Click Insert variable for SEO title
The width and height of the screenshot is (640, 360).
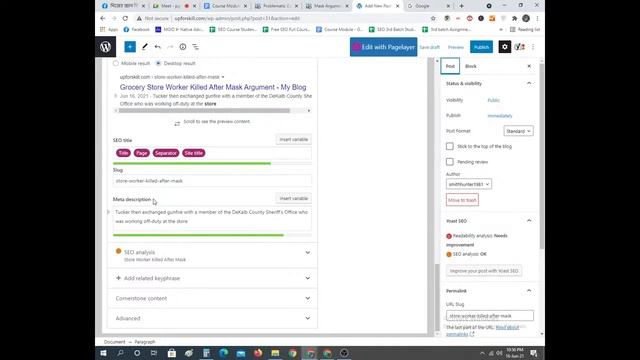pos(293,140)
